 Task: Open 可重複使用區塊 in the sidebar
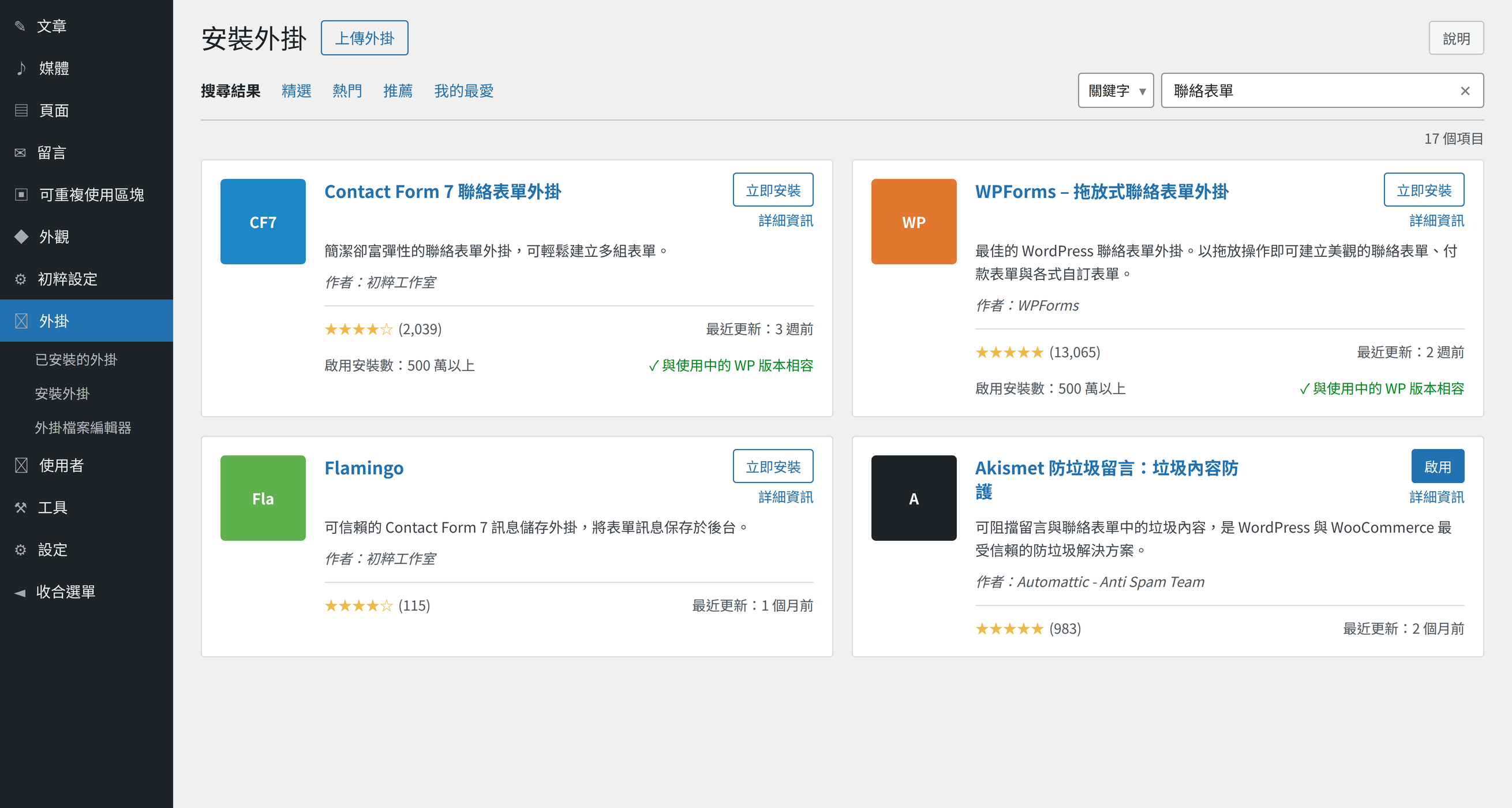[87, 194]
